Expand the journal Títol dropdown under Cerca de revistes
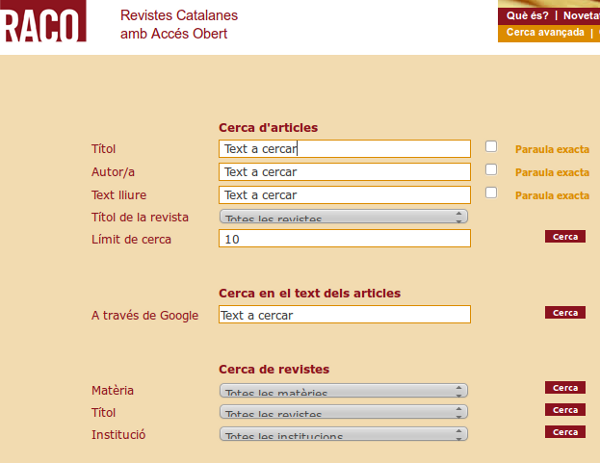The height and width of the screenshot is (463, 600). [x=343, y=412]
